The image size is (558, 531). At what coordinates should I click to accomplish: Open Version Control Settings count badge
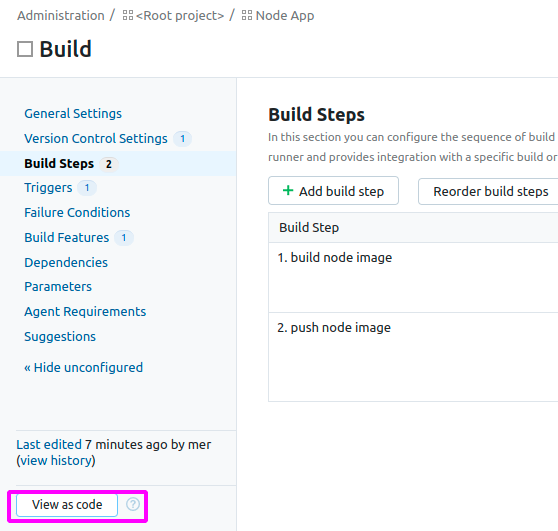click(183, 138)
